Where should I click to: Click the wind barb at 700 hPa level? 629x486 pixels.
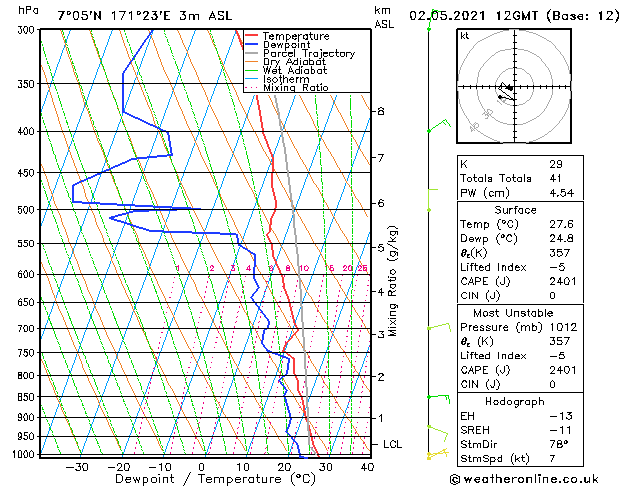[x=439, y=327]
